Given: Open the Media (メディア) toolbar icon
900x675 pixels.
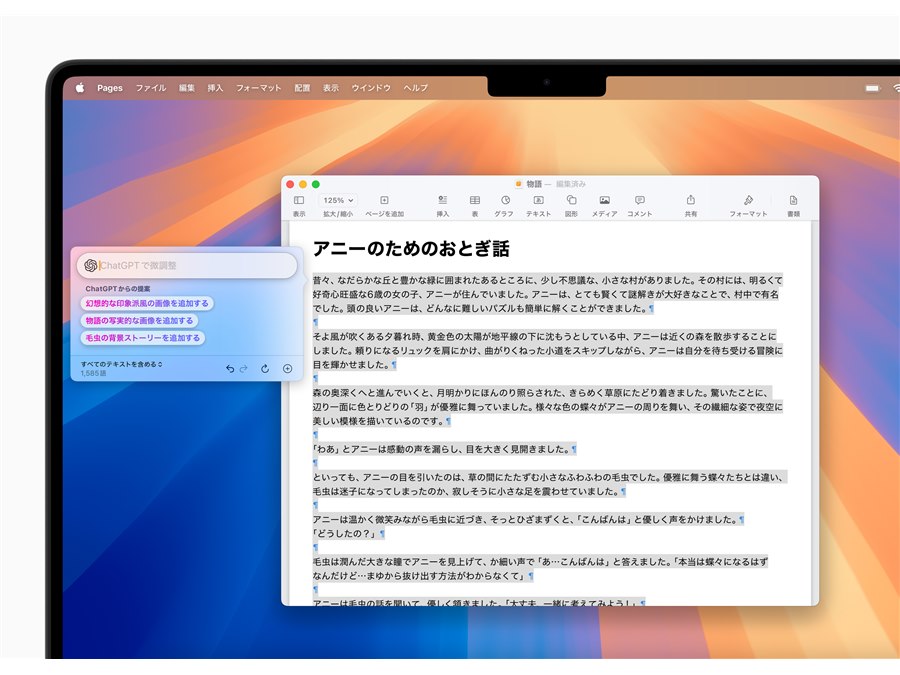Looking at the screenshot, I should pos(604,200).
